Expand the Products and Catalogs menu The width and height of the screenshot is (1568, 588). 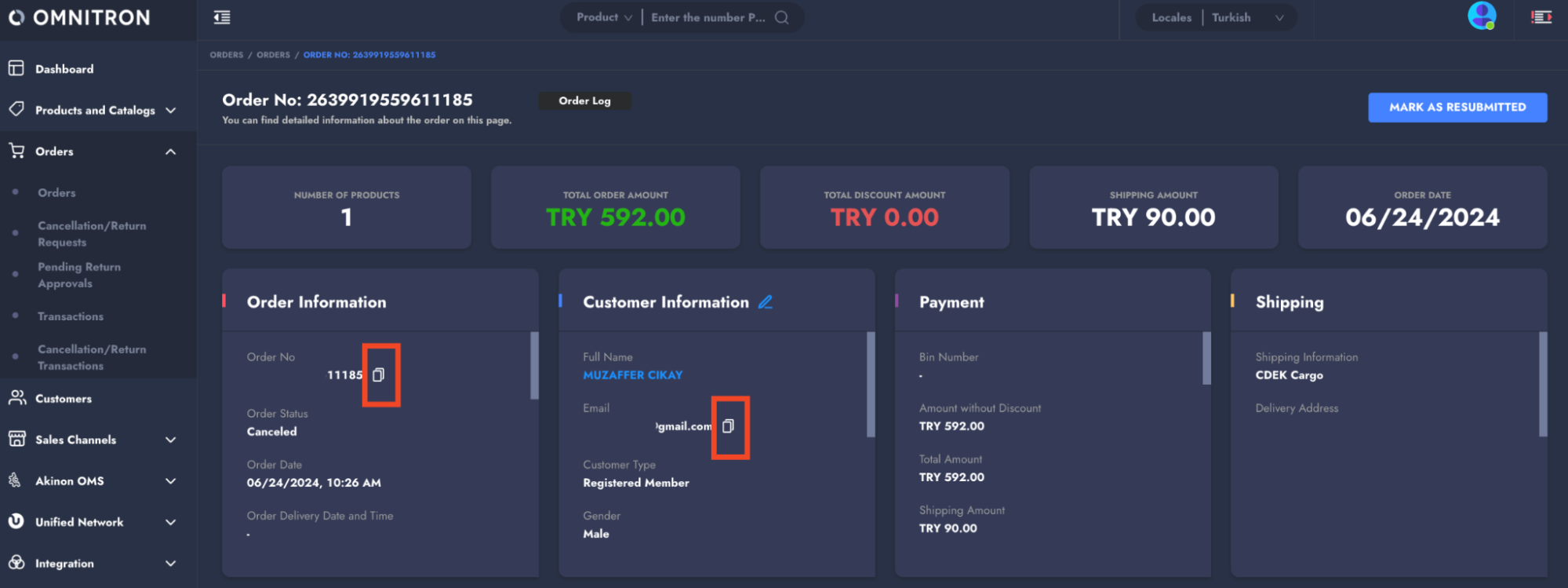click(94, 110)
